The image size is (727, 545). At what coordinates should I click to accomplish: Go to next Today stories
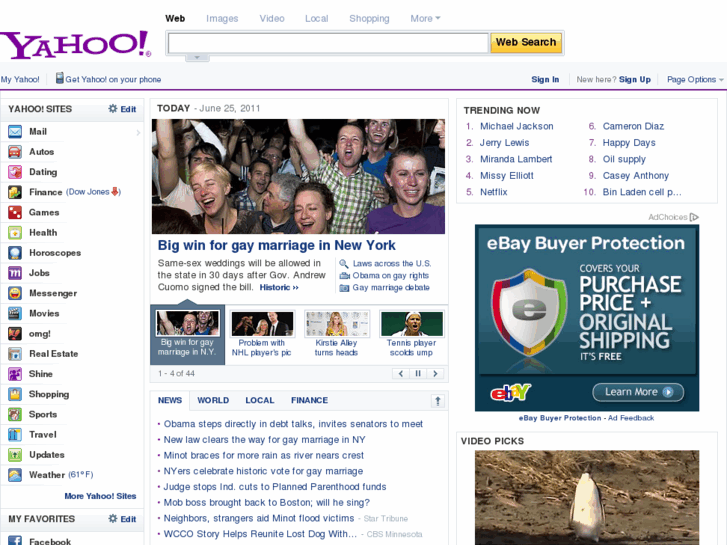pos(435,373)
